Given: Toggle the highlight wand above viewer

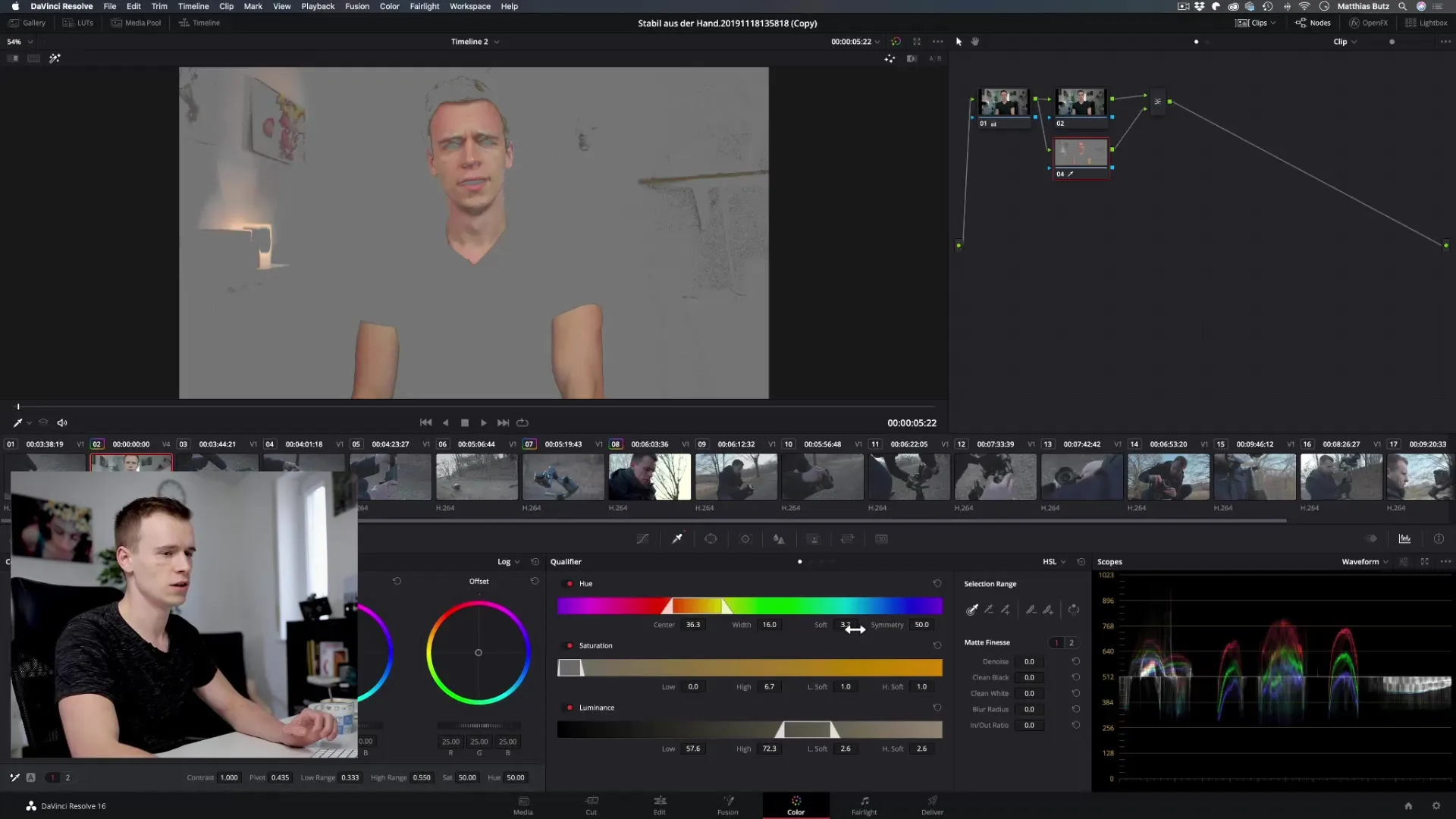Looking at the screenshot, I should click(55, 58).
